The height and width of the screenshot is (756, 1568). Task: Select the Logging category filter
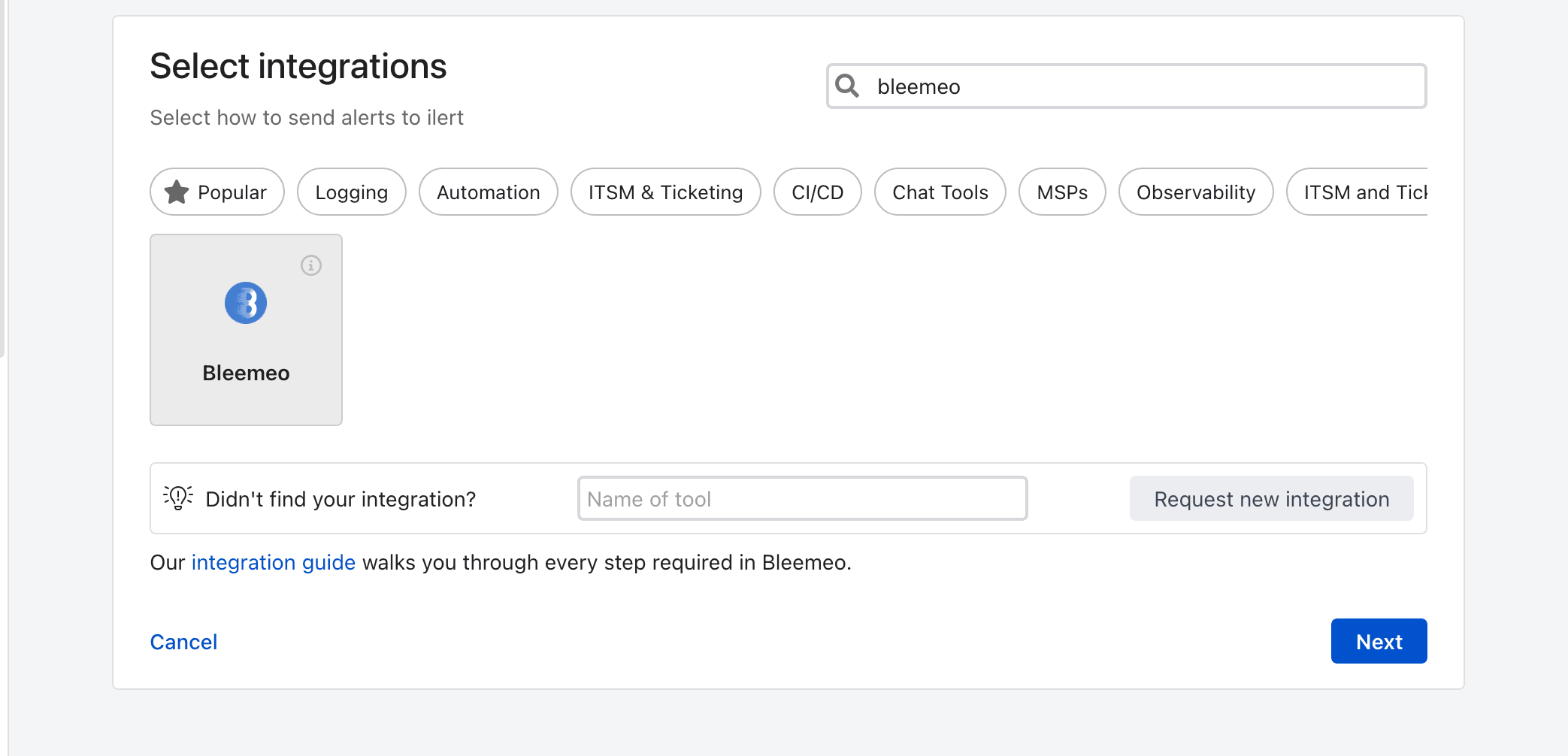(x=352, y=192)
